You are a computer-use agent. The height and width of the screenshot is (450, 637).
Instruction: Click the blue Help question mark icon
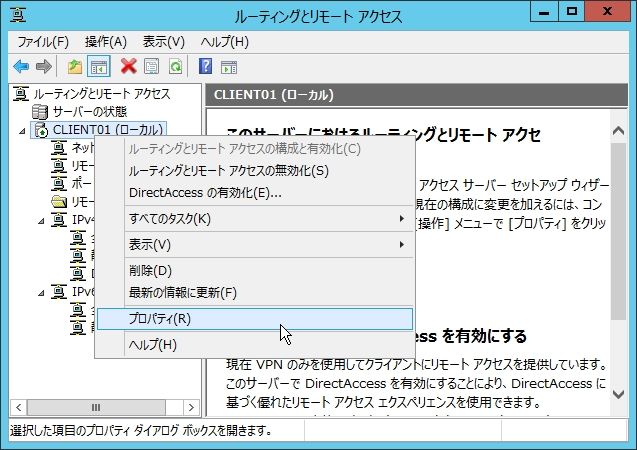click(206, 66)
